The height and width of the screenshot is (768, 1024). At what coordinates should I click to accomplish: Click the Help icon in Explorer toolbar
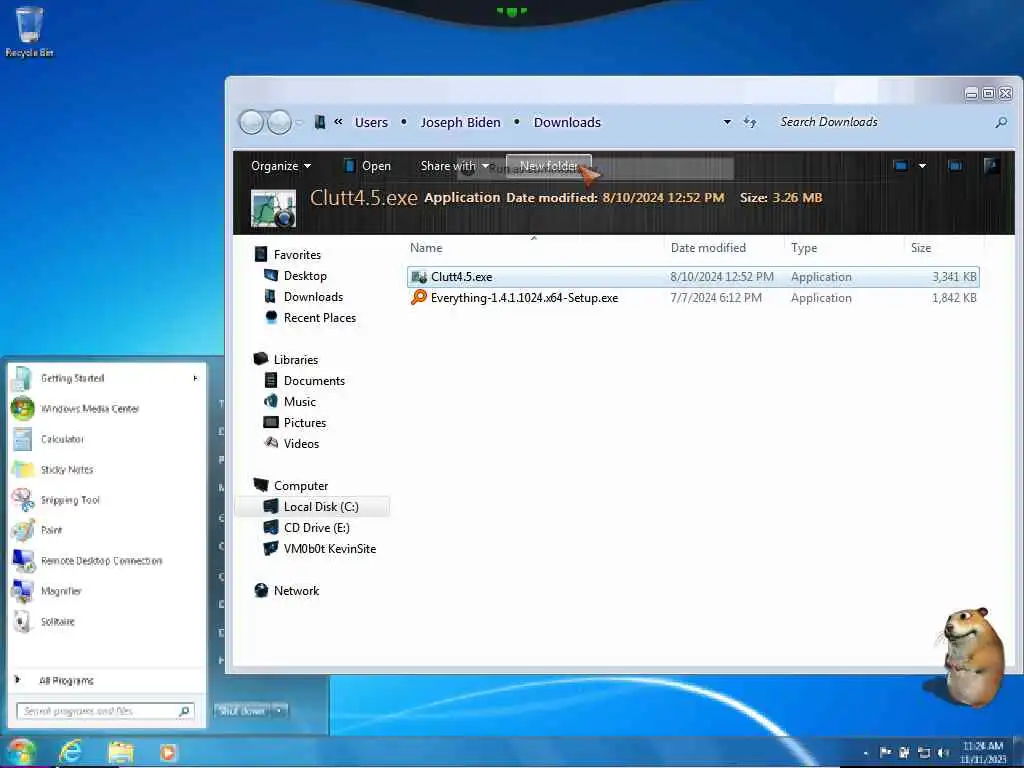(x=991, y=166)
